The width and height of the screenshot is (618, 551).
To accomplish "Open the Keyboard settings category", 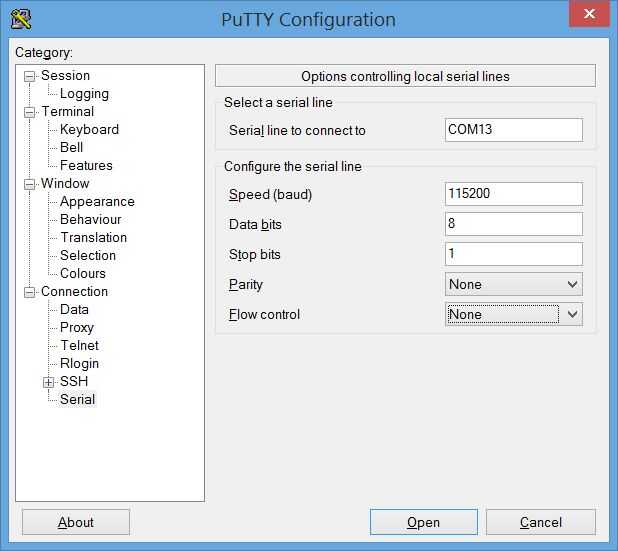I will pyautogui.click(x=89, y=130).
